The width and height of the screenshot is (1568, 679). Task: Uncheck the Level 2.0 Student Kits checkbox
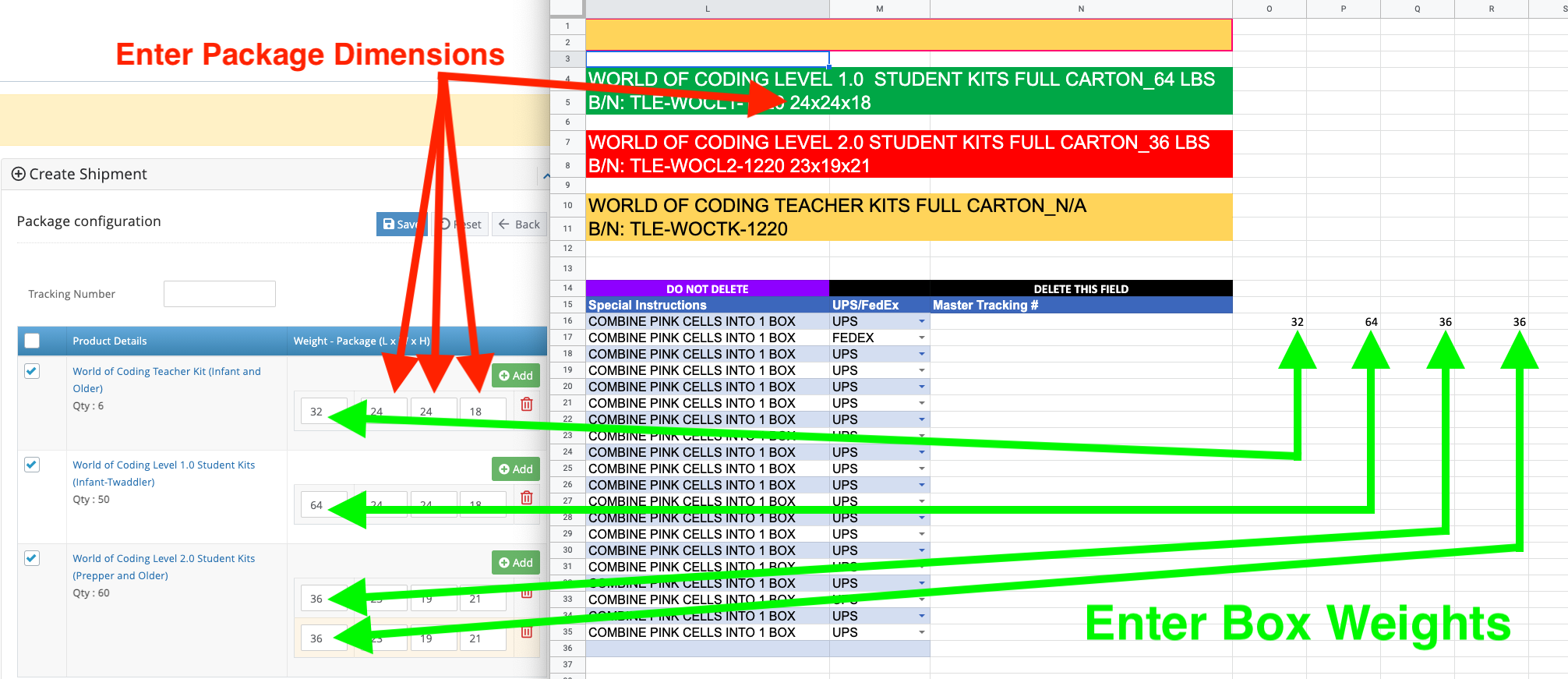coord(32,558)
